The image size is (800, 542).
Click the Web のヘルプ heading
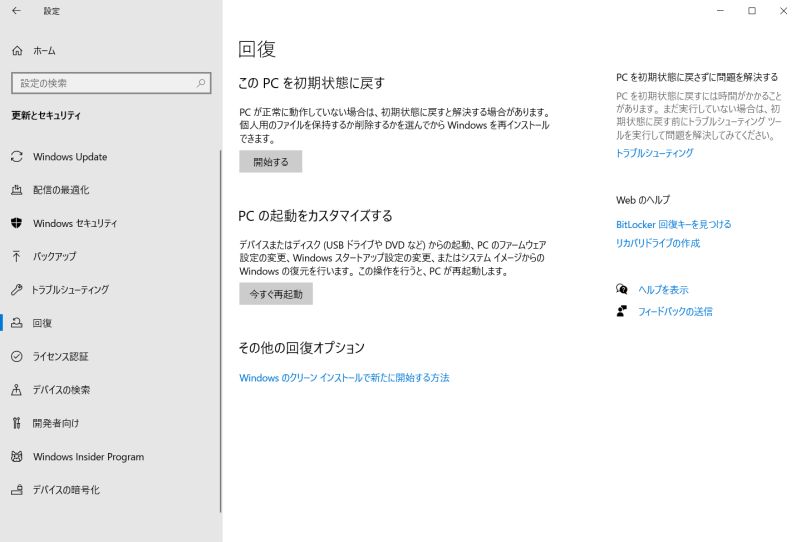(x=643, y=200)
